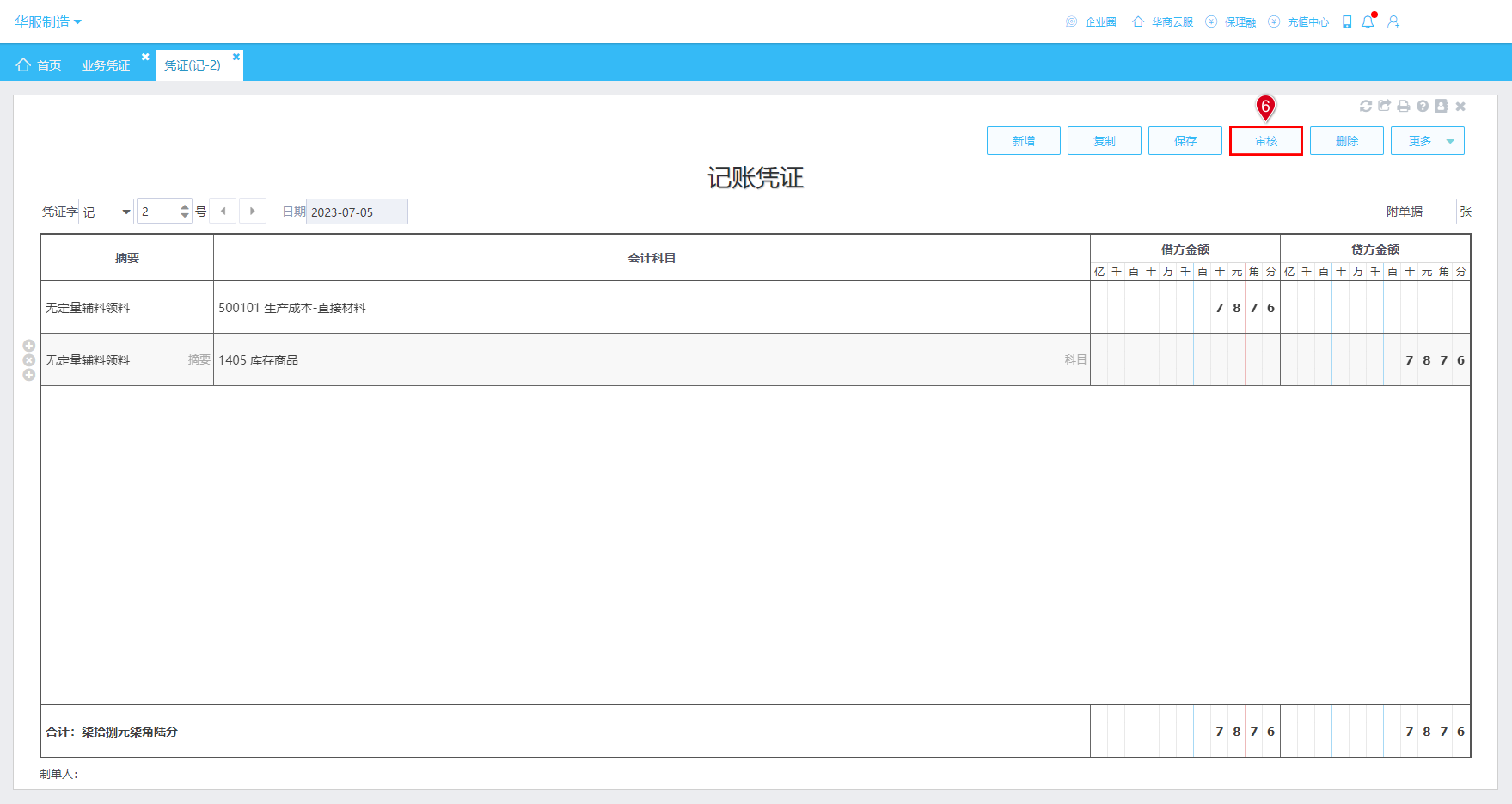
Task: Add row below with bottom plus icon
Action: (28, 375)
